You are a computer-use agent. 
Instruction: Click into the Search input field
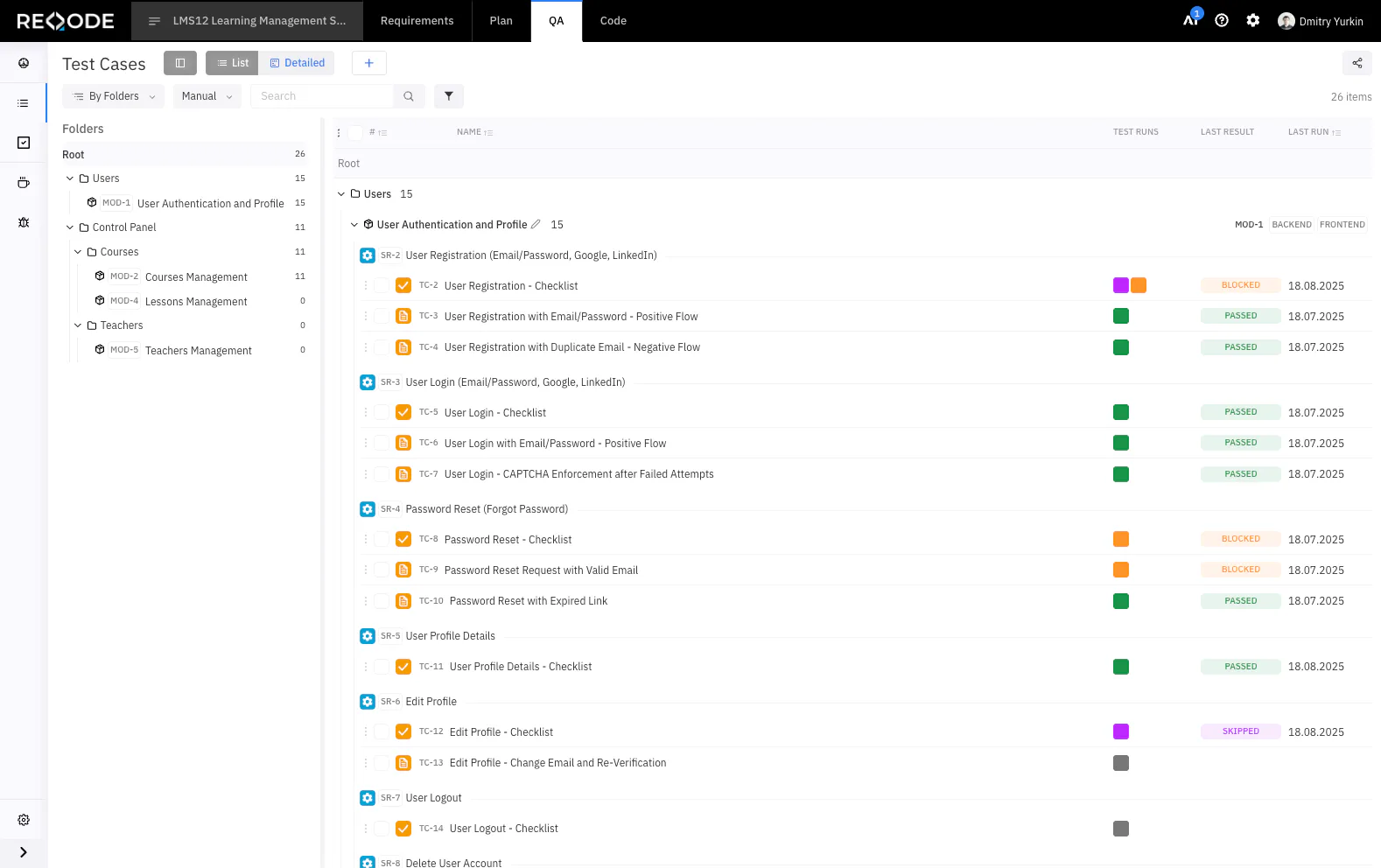click(322, 96)
